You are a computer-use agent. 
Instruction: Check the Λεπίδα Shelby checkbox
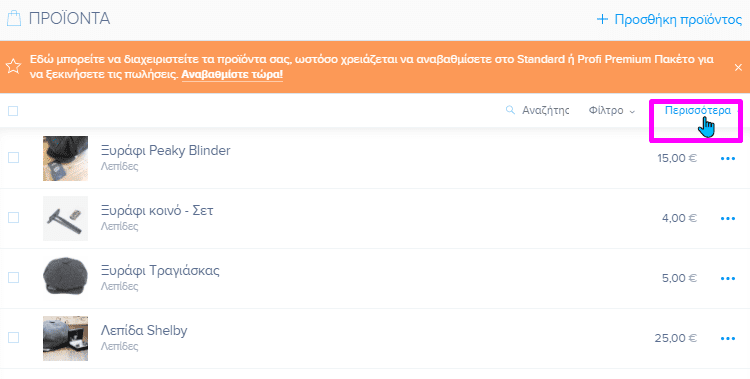click(13, 337)
